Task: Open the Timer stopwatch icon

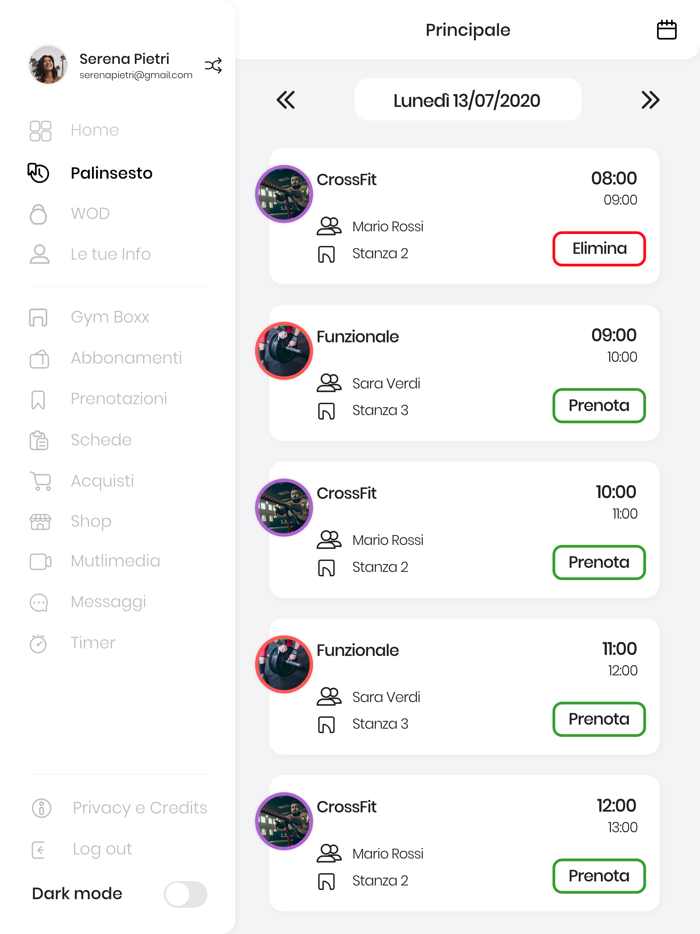Action: pos(39,644)
